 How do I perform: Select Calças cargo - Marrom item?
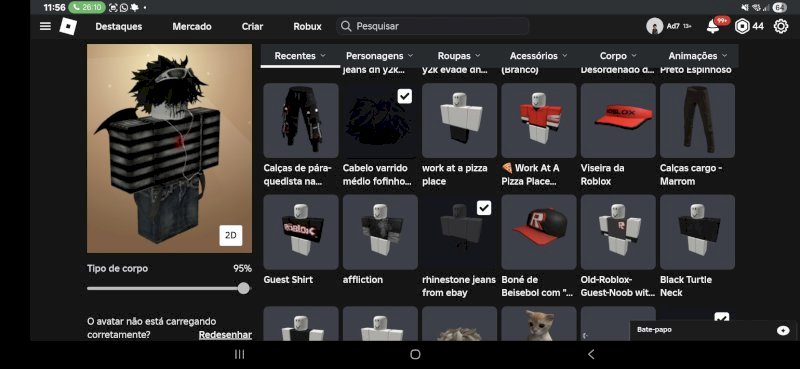697,120
